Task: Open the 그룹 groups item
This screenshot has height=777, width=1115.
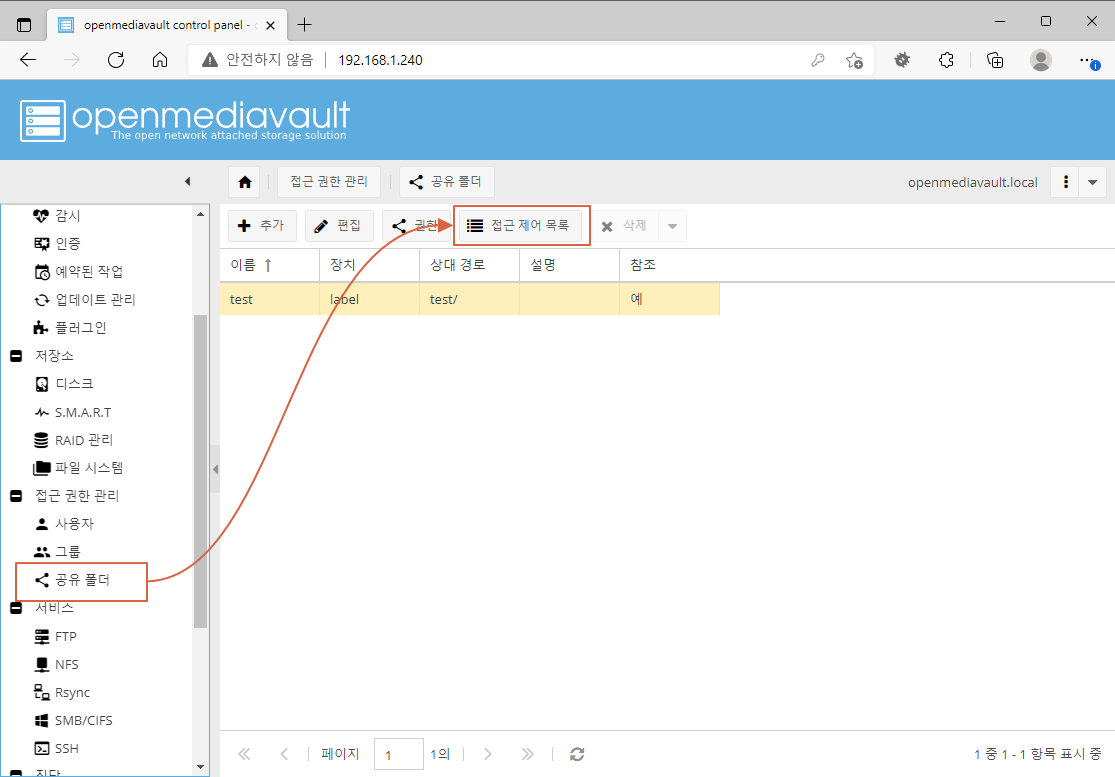Action: click(x=58, y=552)
